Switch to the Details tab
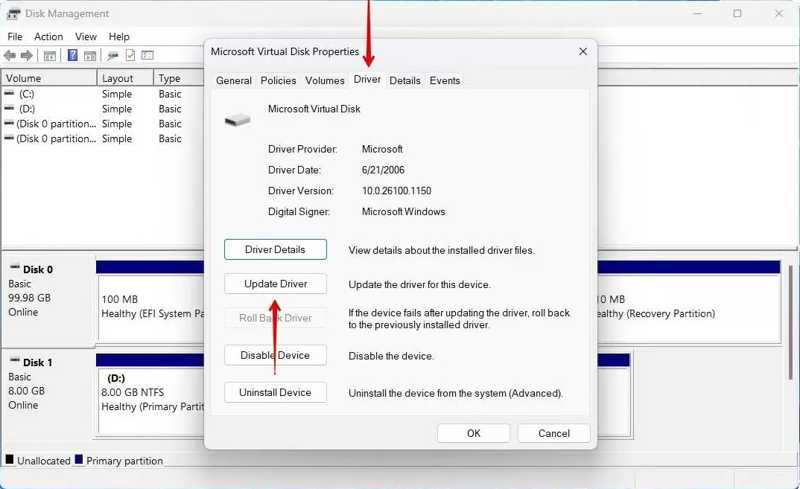Viewport: 800px width, 489px height. (x=405, y=81)
